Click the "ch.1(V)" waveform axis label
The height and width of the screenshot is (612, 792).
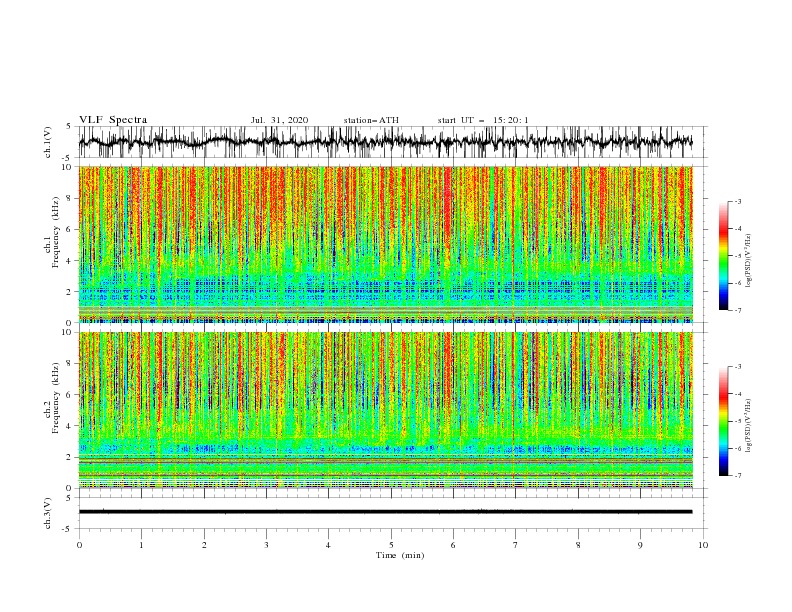coord(48,142)
